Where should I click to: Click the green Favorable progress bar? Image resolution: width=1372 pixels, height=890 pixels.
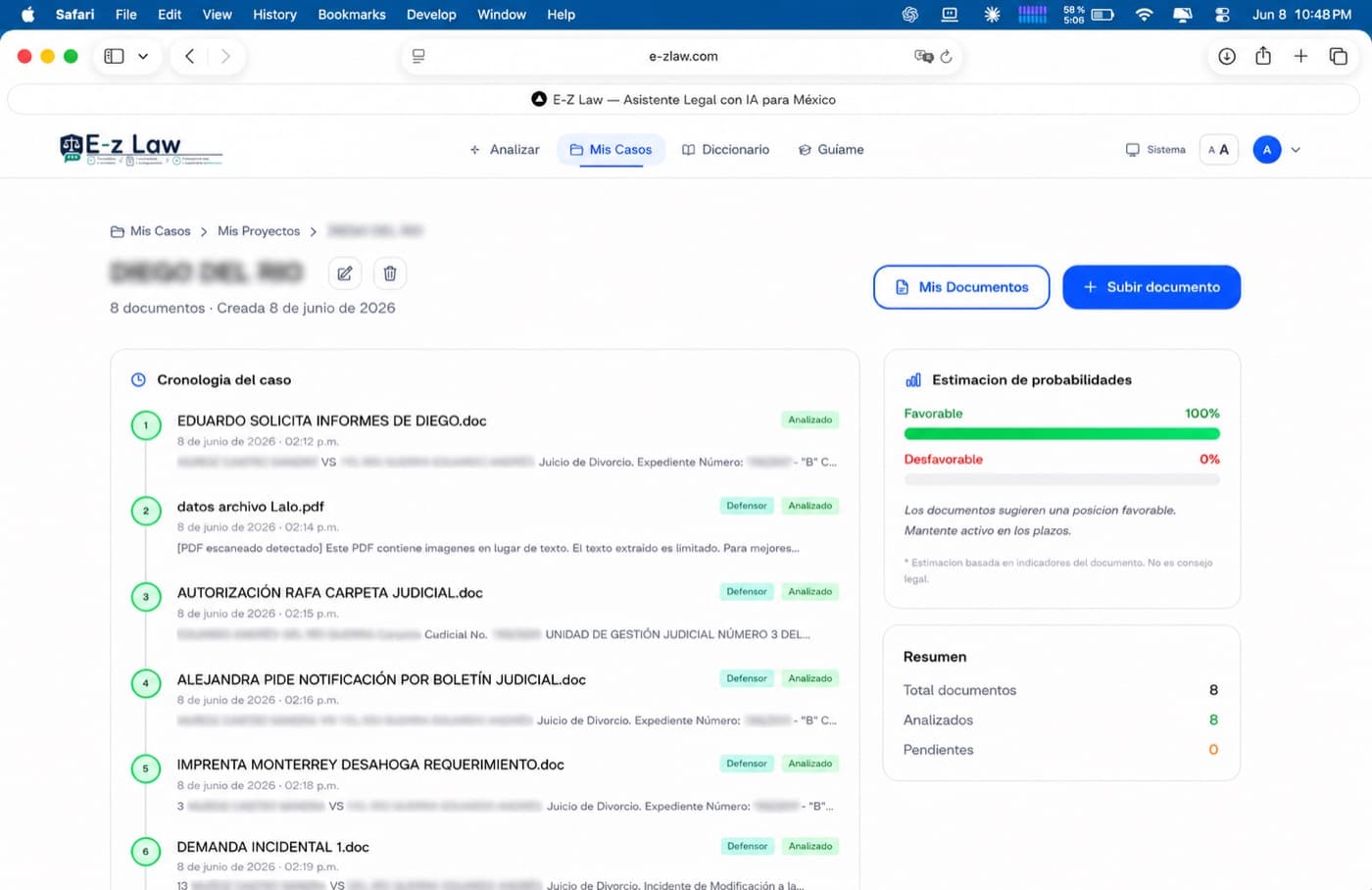[1061, 433]
